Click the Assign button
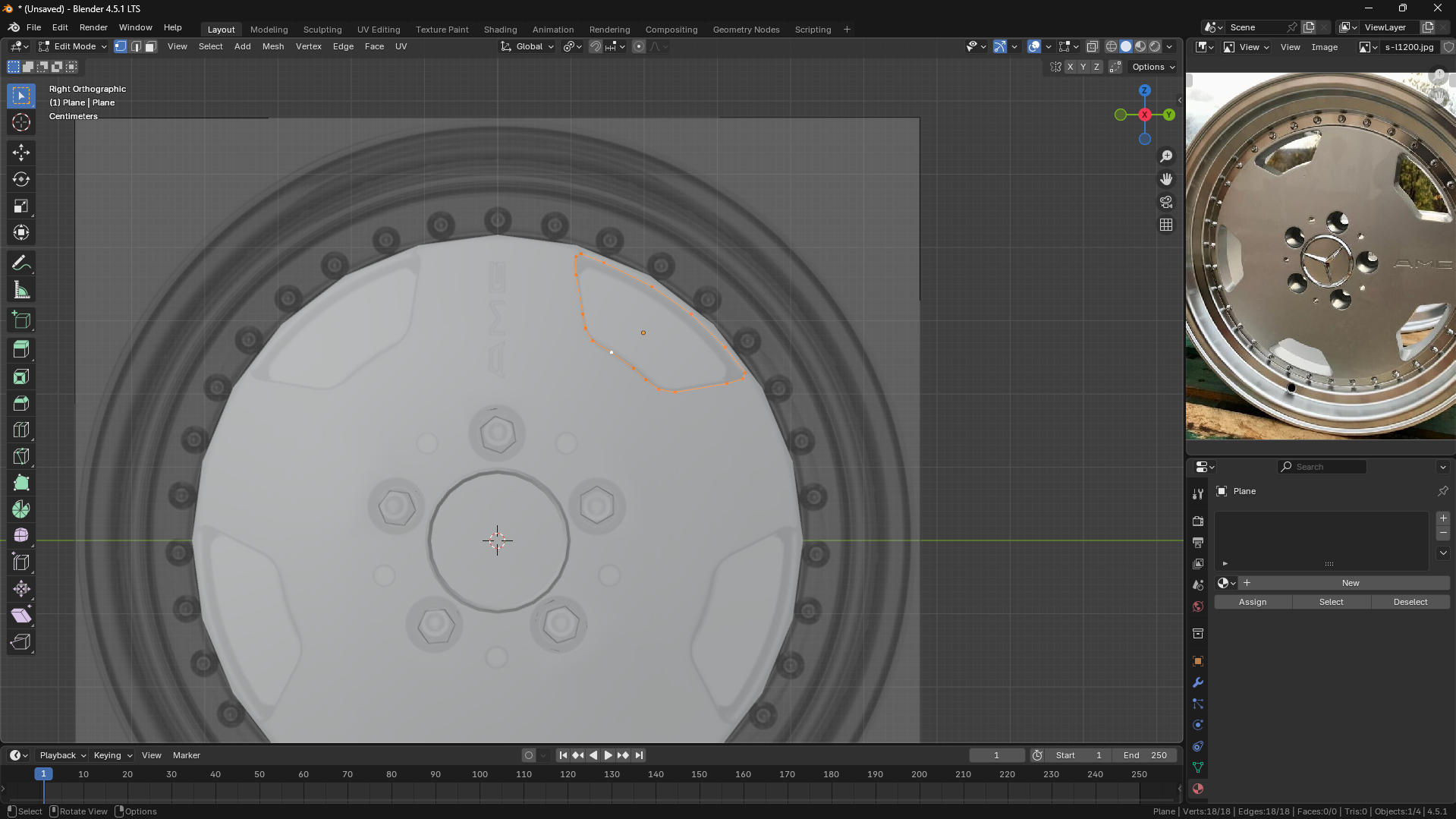 1253,602
